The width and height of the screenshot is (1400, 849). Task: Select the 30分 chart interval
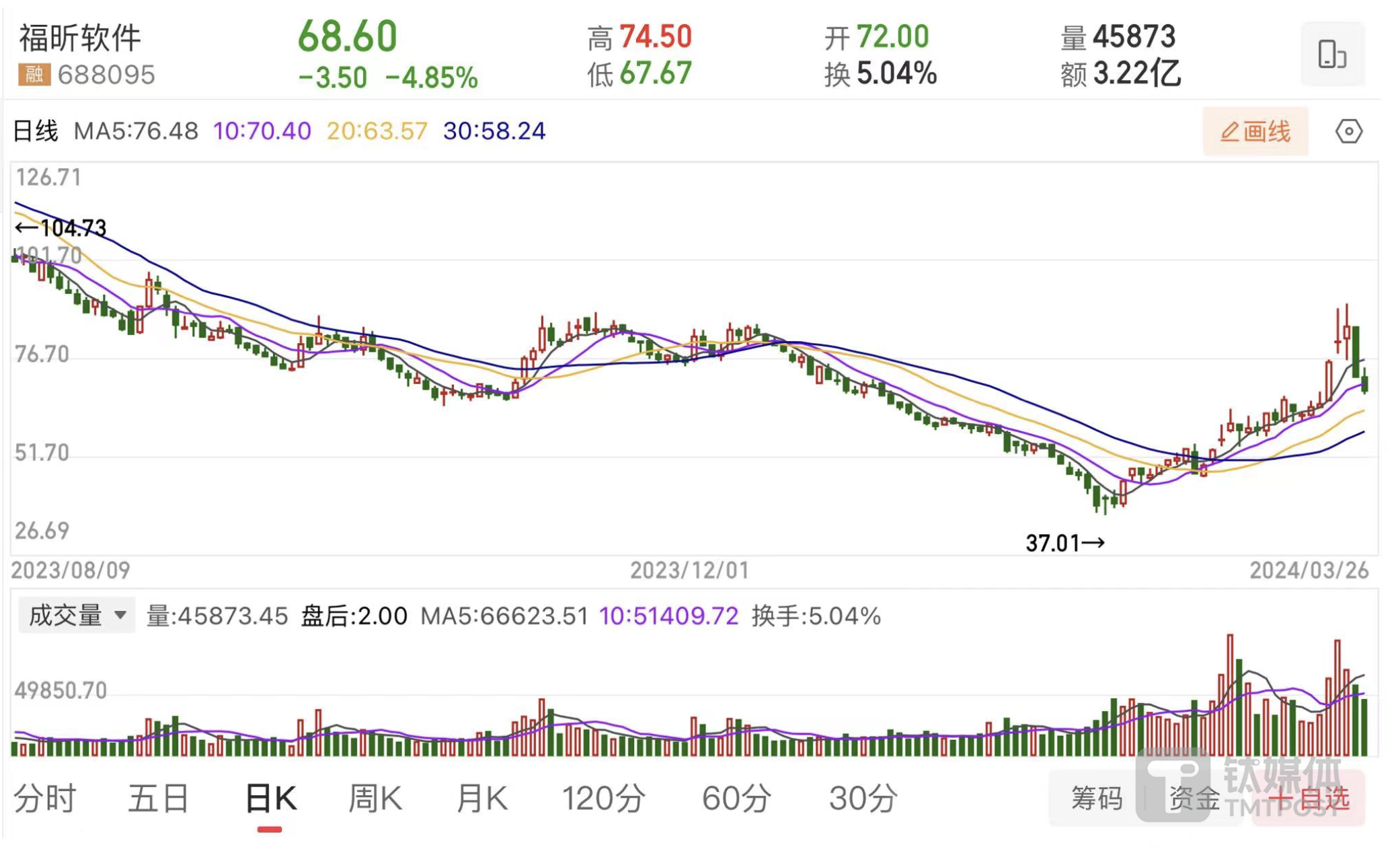coord(863,799)
